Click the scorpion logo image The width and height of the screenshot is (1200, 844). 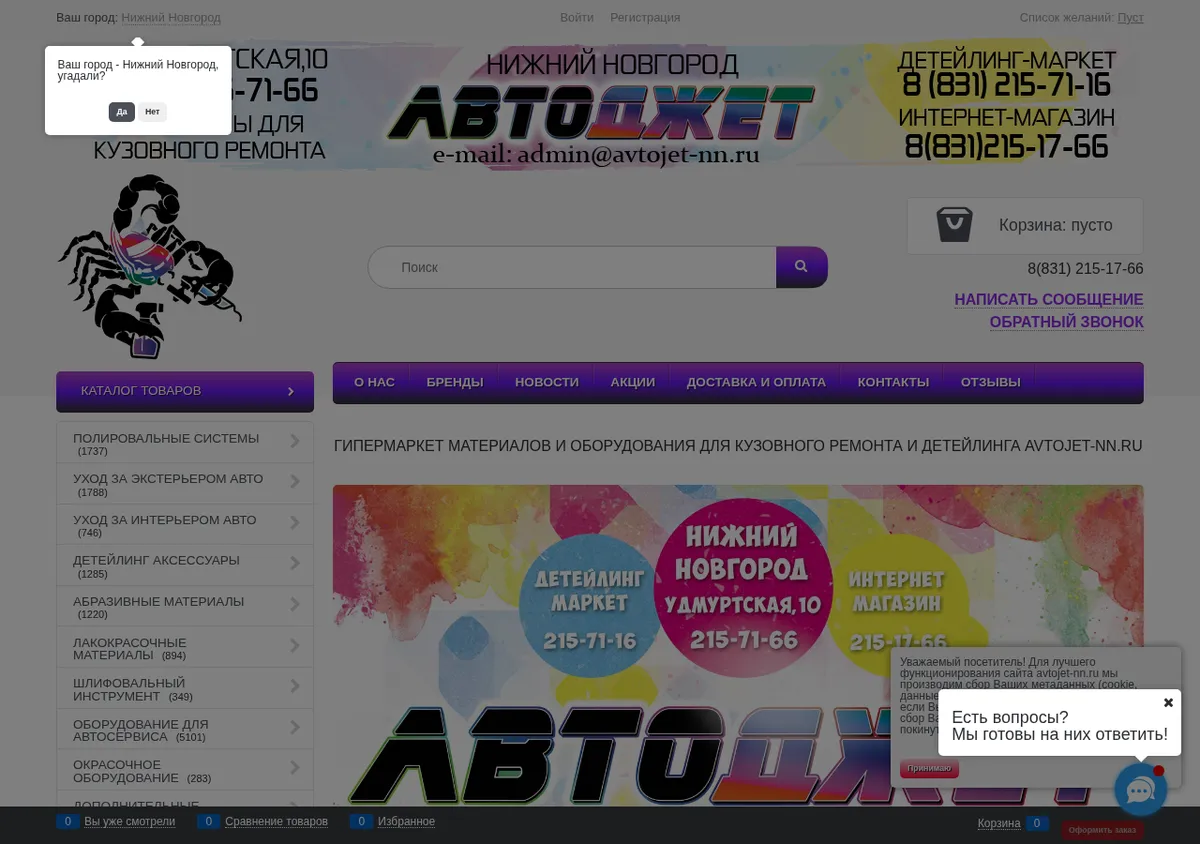coord(150,267)
